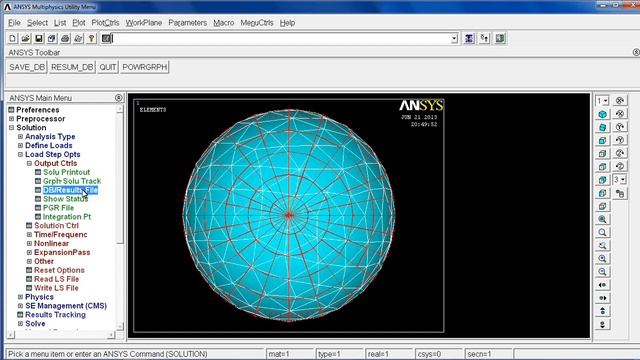The height and width of the screenshot is (360, 640).
Task: Open the DB/Results File item
Action: [x=70, y=190]
